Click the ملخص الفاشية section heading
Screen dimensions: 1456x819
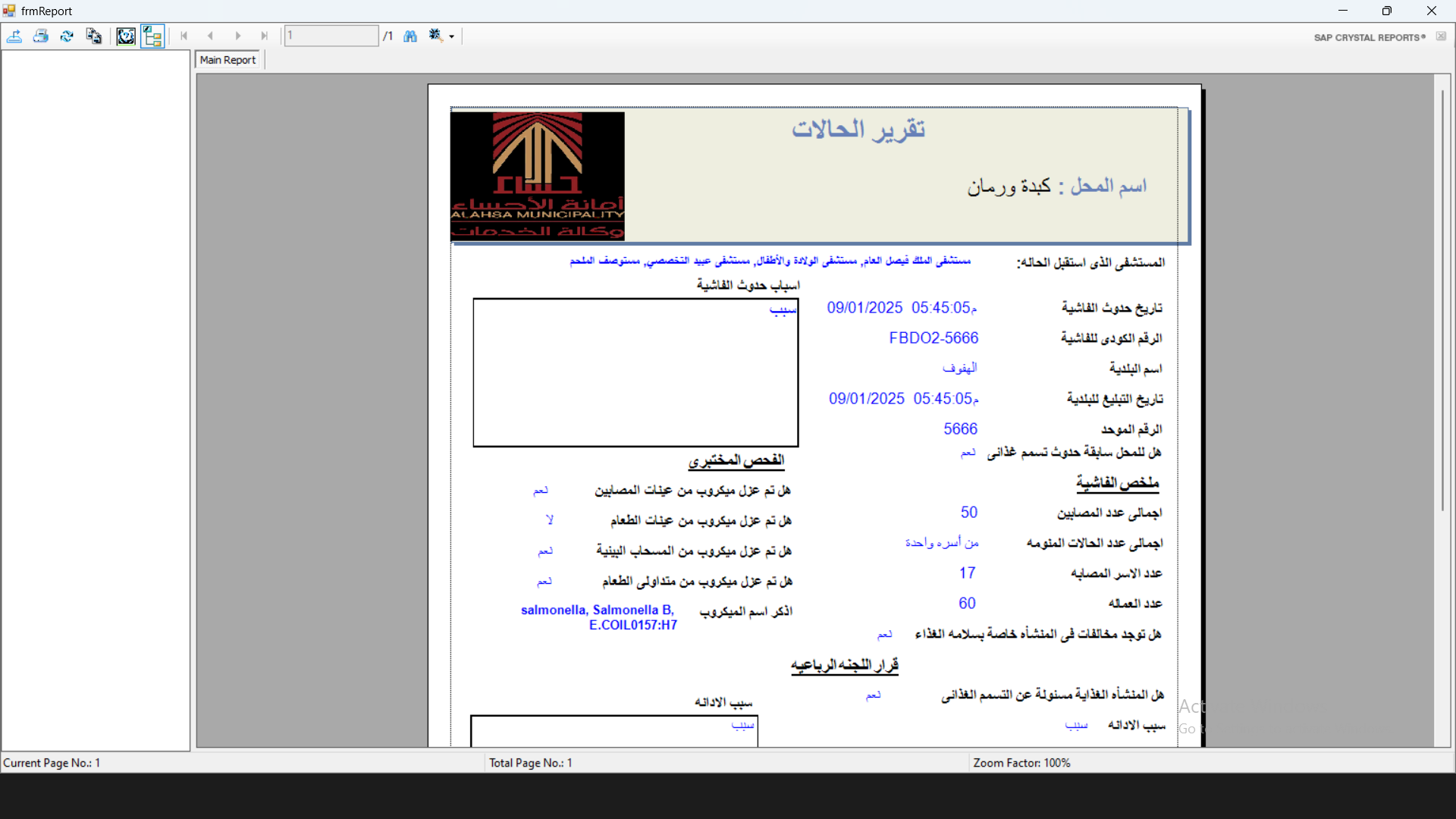tap(1118, 483)
